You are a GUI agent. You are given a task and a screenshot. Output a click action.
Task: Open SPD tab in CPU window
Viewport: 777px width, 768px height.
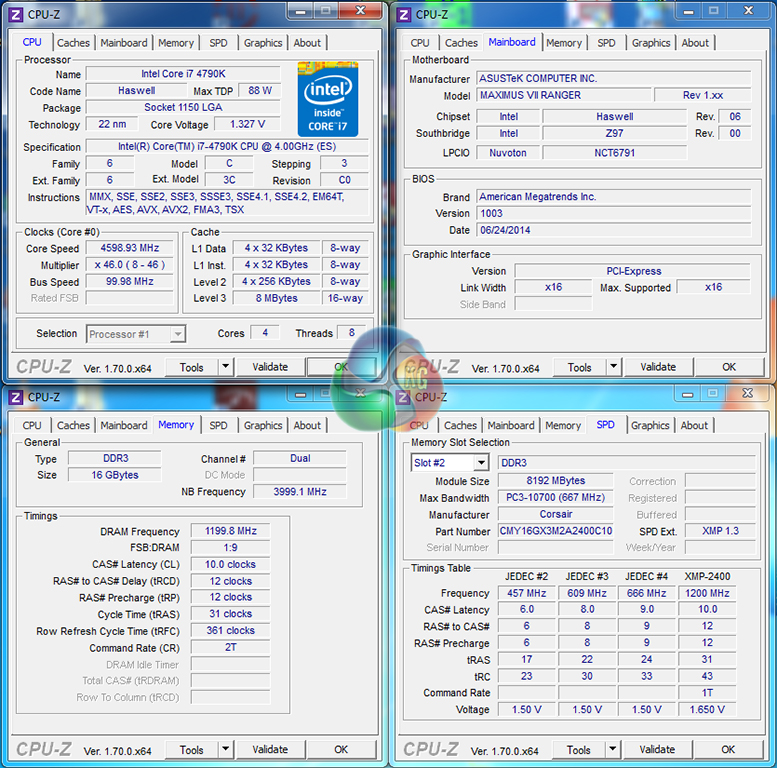pyautogui.click(x=218, y=43)
